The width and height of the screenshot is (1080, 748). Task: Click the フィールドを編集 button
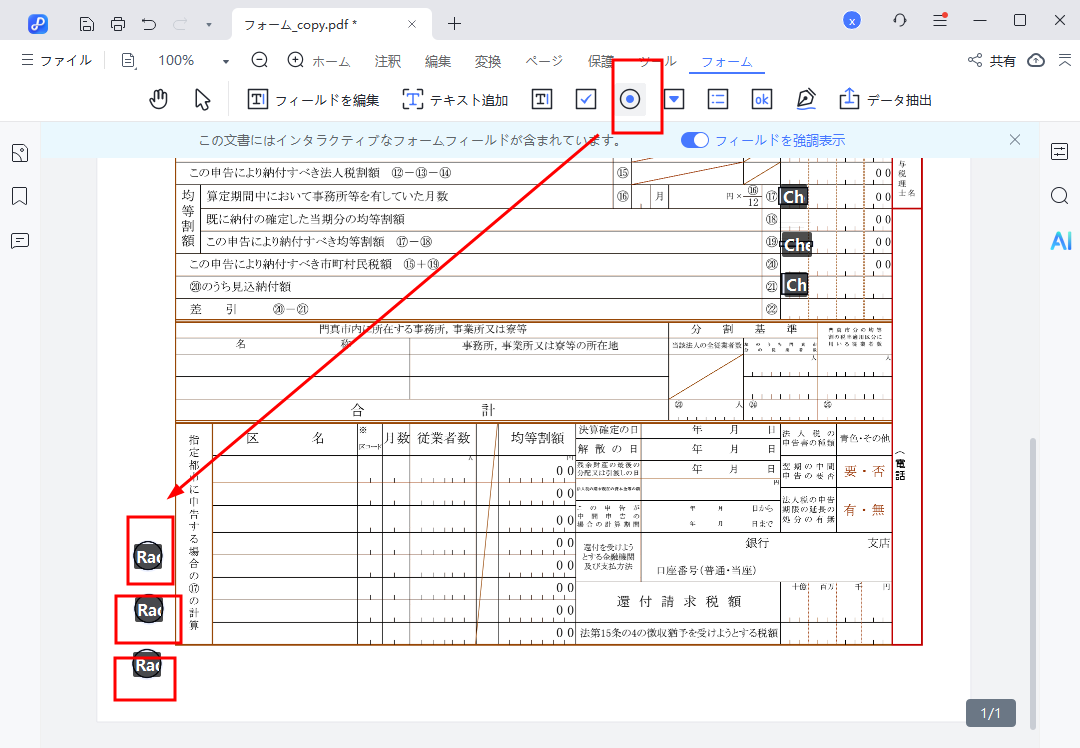click(x=313, y=99)
